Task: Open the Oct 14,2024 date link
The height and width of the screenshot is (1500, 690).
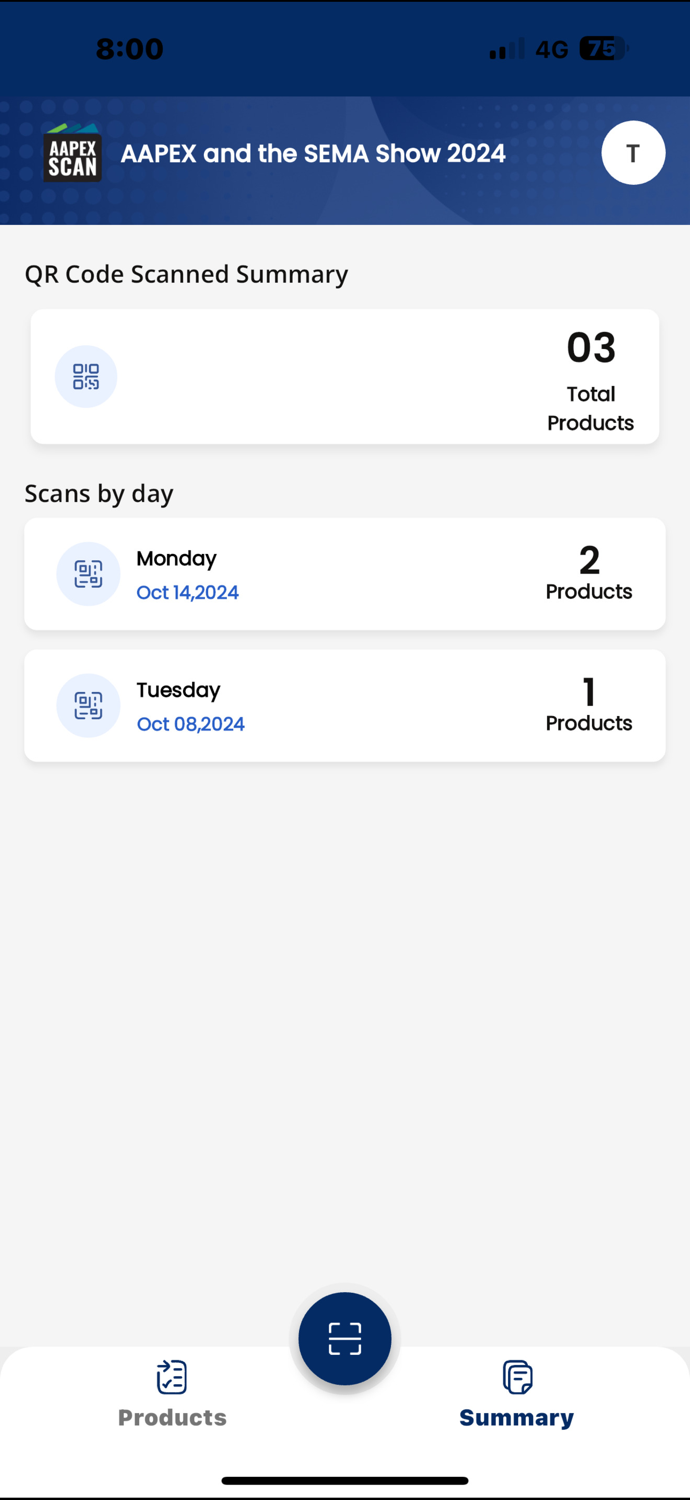Action: [x=187, y=592]
